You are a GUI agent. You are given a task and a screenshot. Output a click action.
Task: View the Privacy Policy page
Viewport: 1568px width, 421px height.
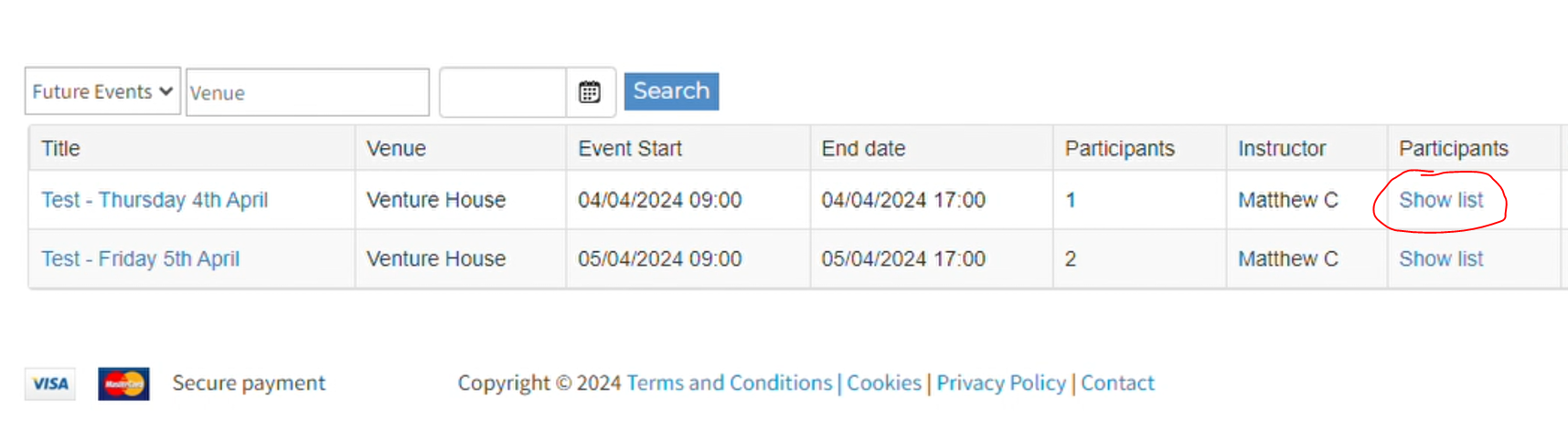[x=1001, y=384]
